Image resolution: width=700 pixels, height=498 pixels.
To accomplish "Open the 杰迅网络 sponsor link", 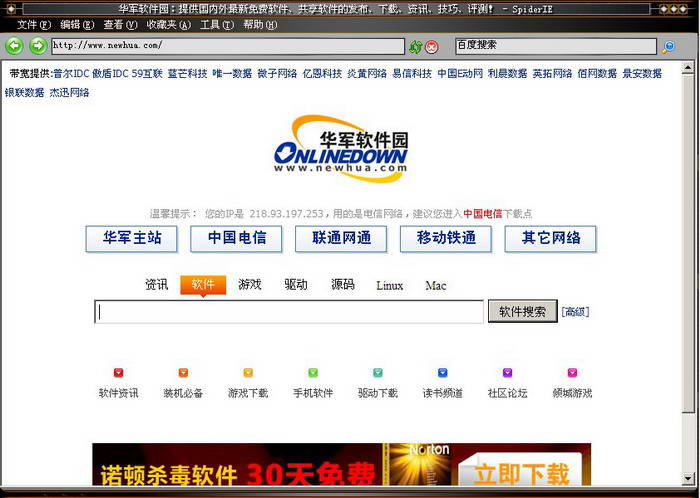I will point(69,93).
